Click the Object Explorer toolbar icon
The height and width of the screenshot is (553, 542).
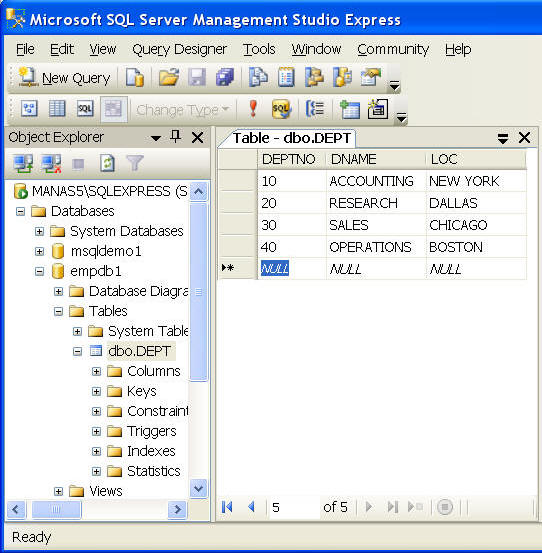[x=314, y=78]
